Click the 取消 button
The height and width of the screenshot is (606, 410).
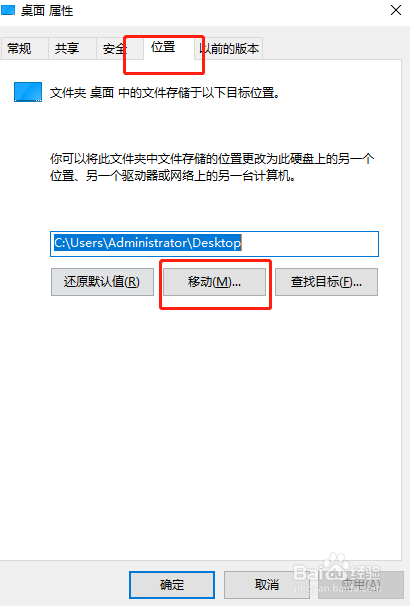coord(267,585)
